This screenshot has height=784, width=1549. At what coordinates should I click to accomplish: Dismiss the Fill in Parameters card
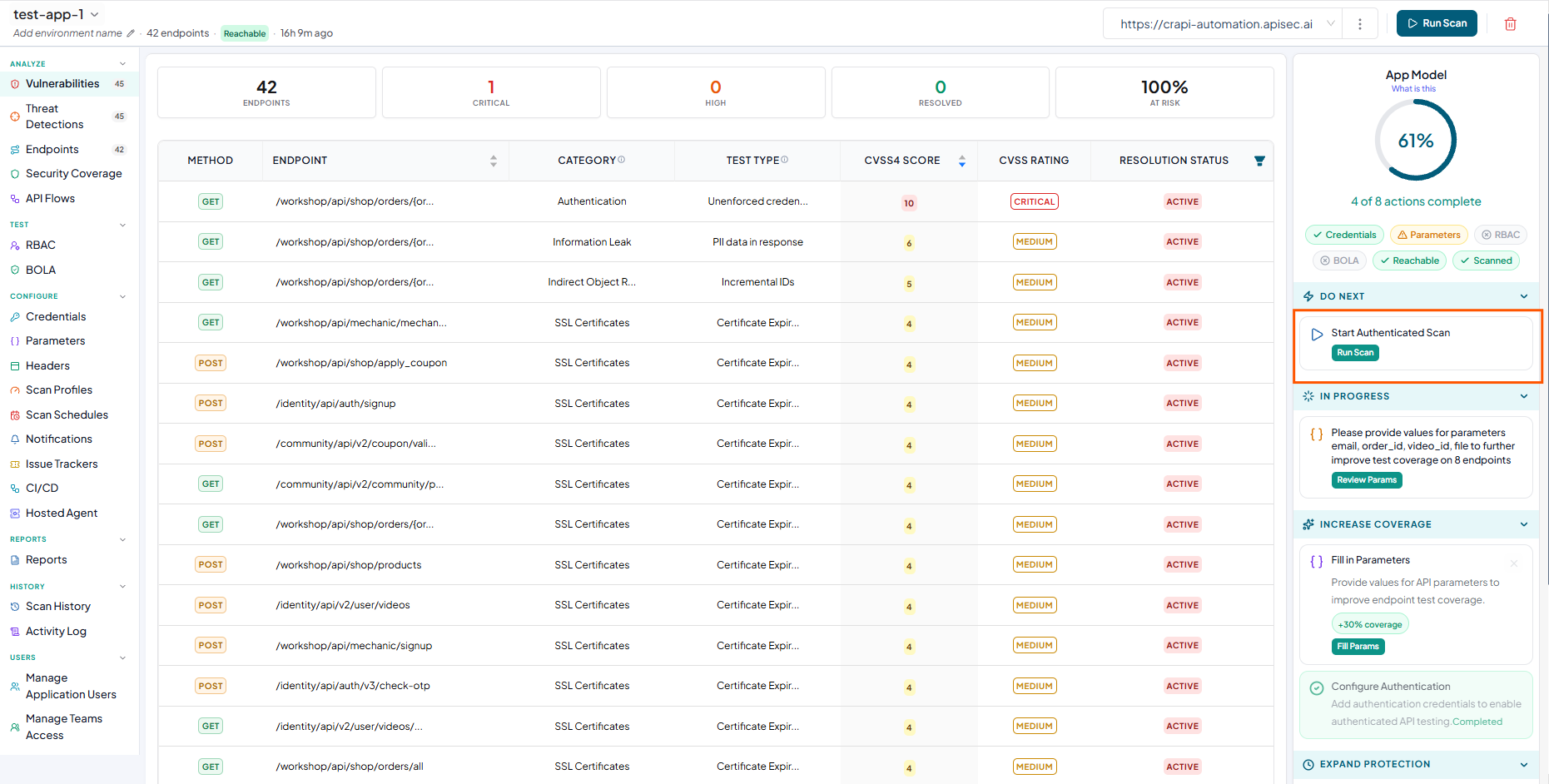tap(1514, 563)
